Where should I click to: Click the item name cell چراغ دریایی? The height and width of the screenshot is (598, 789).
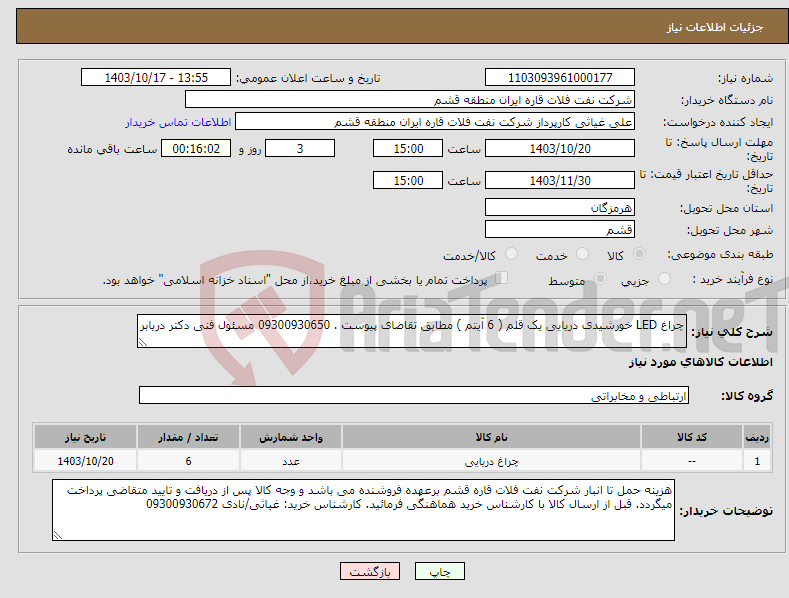tap(491, 461)
